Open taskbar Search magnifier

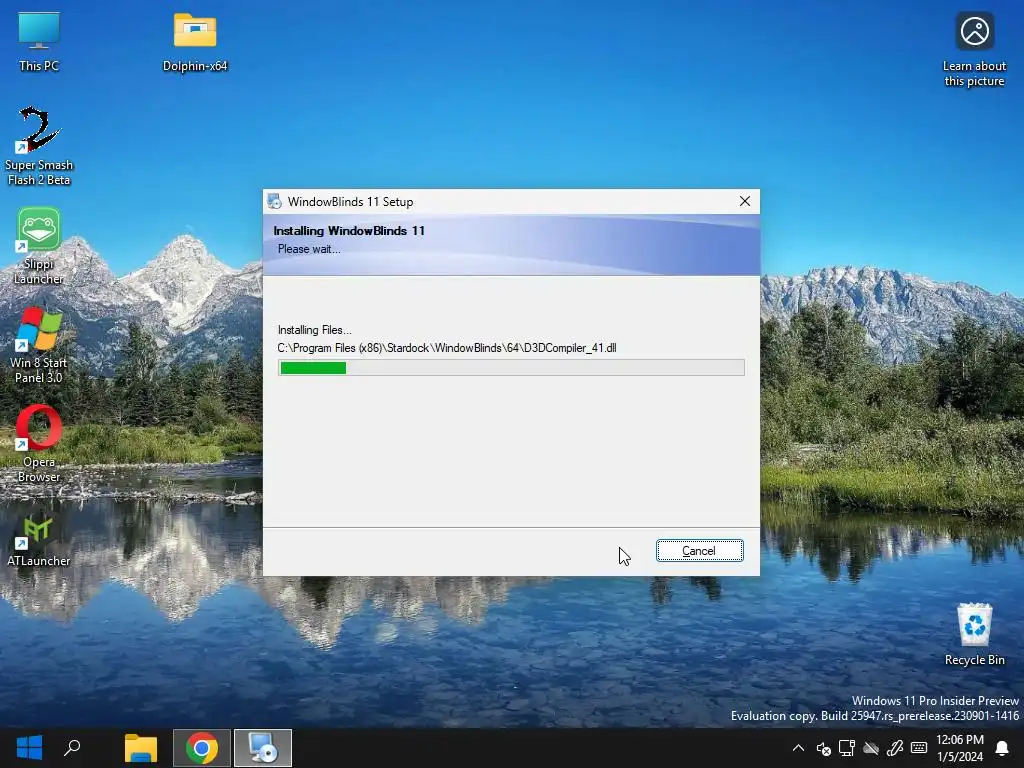[x=72, y=748]
